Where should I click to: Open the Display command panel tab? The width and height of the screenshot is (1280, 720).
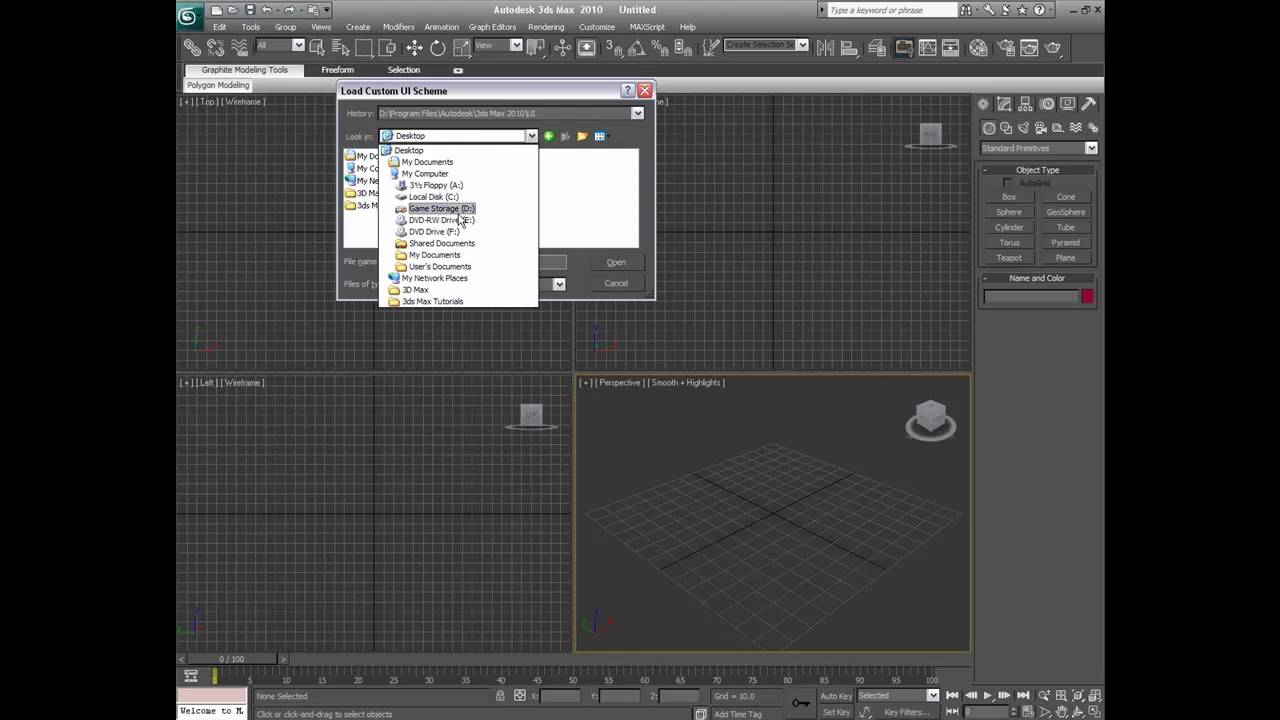click(1068, 104)
